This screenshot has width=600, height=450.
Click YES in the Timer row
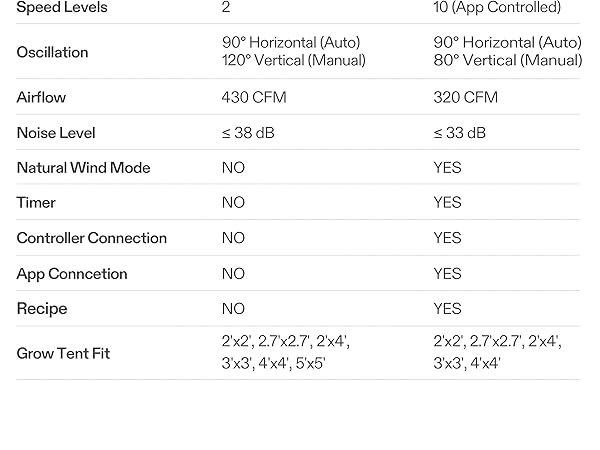point(447,203)
